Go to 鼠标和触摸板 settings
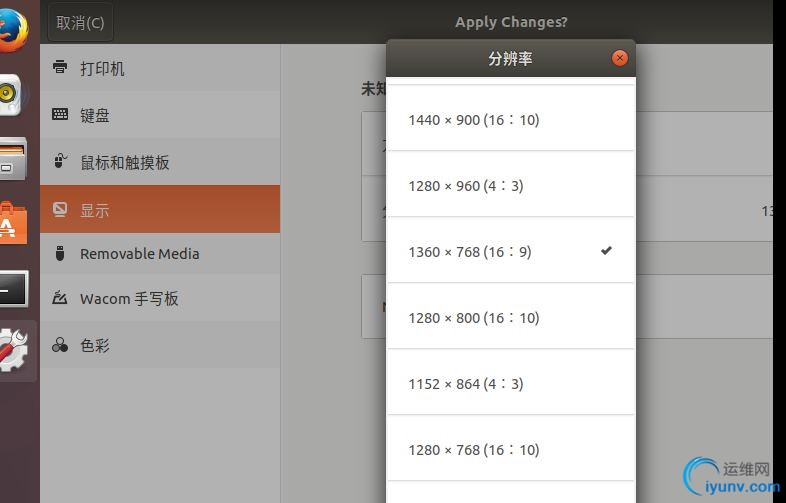 [x=160, y=162]
